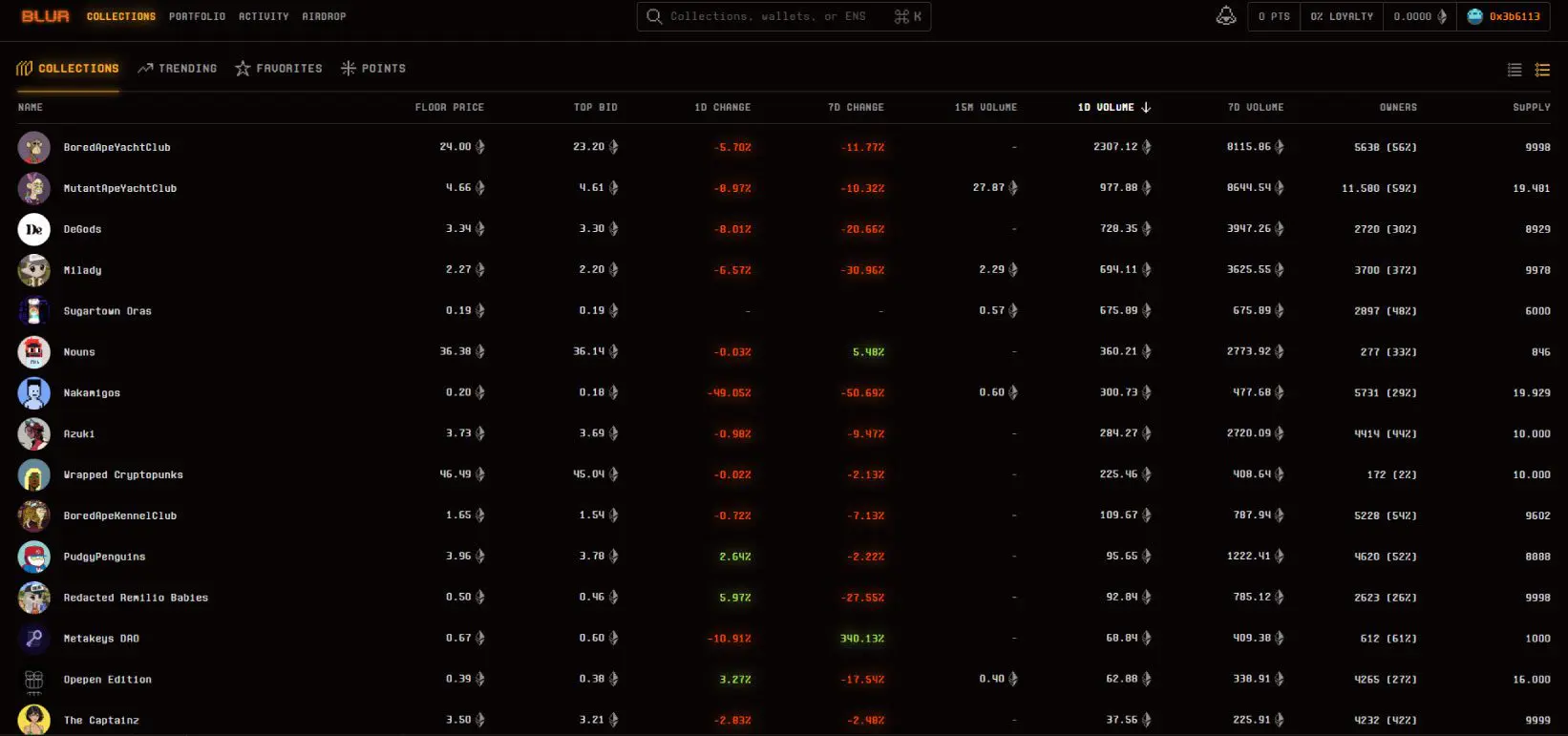
Task: Open the BoredApeYachtClub collection link
Action: [x=117, y=148]
